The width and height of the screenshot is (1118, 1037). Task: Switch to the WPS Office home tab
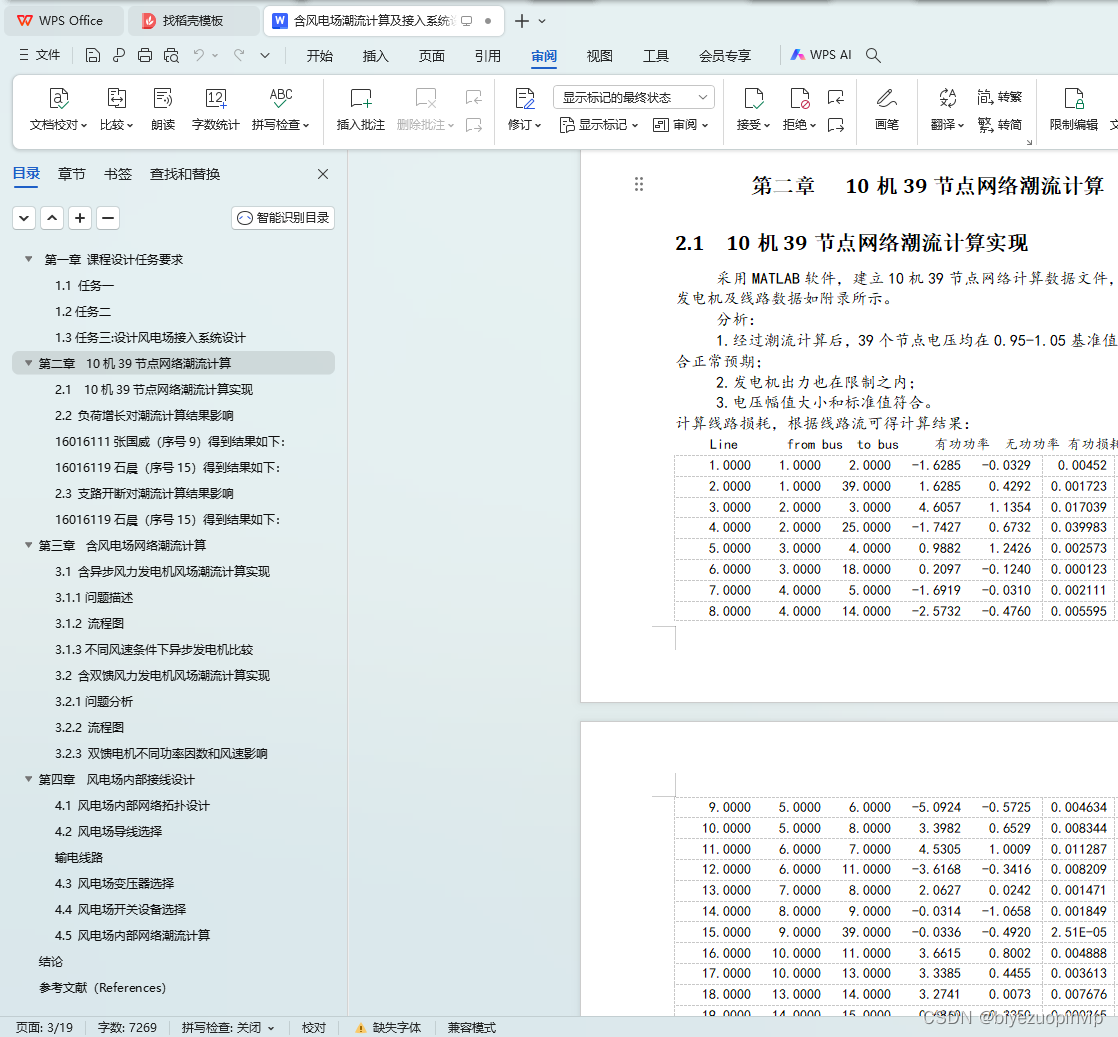point(63,21)
